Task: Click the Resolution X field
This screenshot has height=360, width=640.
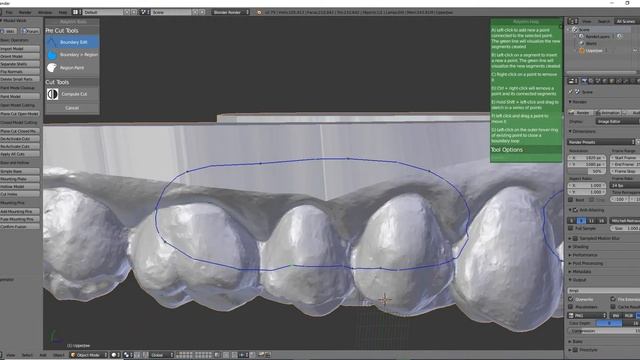Action: [587, 158]
